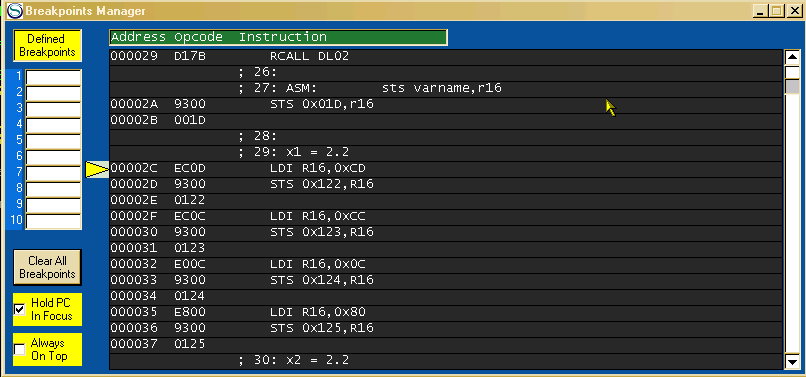Minimize the Breakpoints Manager window
The image size is (806, 377).
[x=760, y=10]
